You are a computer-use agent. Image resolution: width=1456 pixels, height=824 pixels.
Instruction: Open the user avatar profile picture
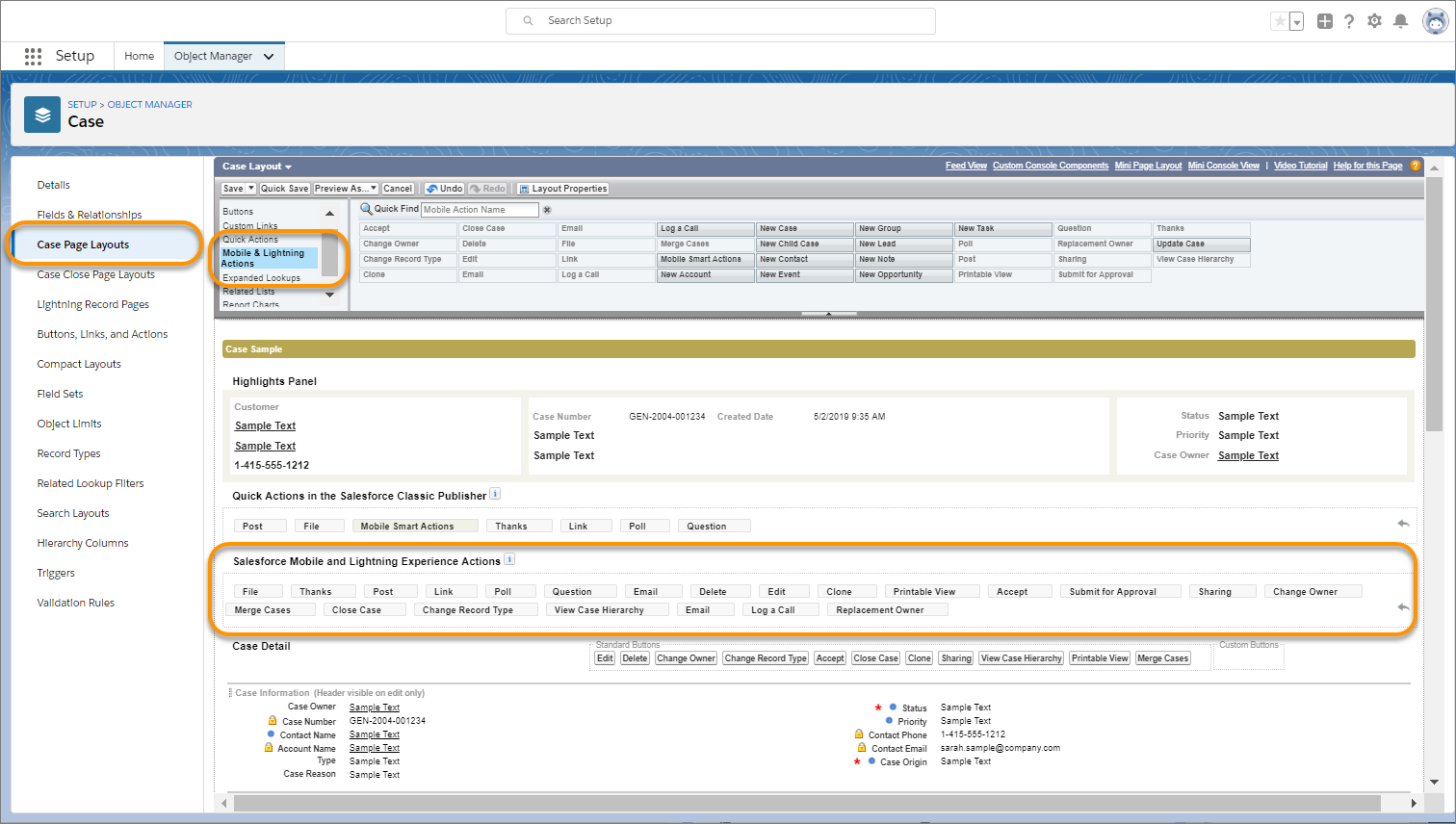tap(1434, 20)
